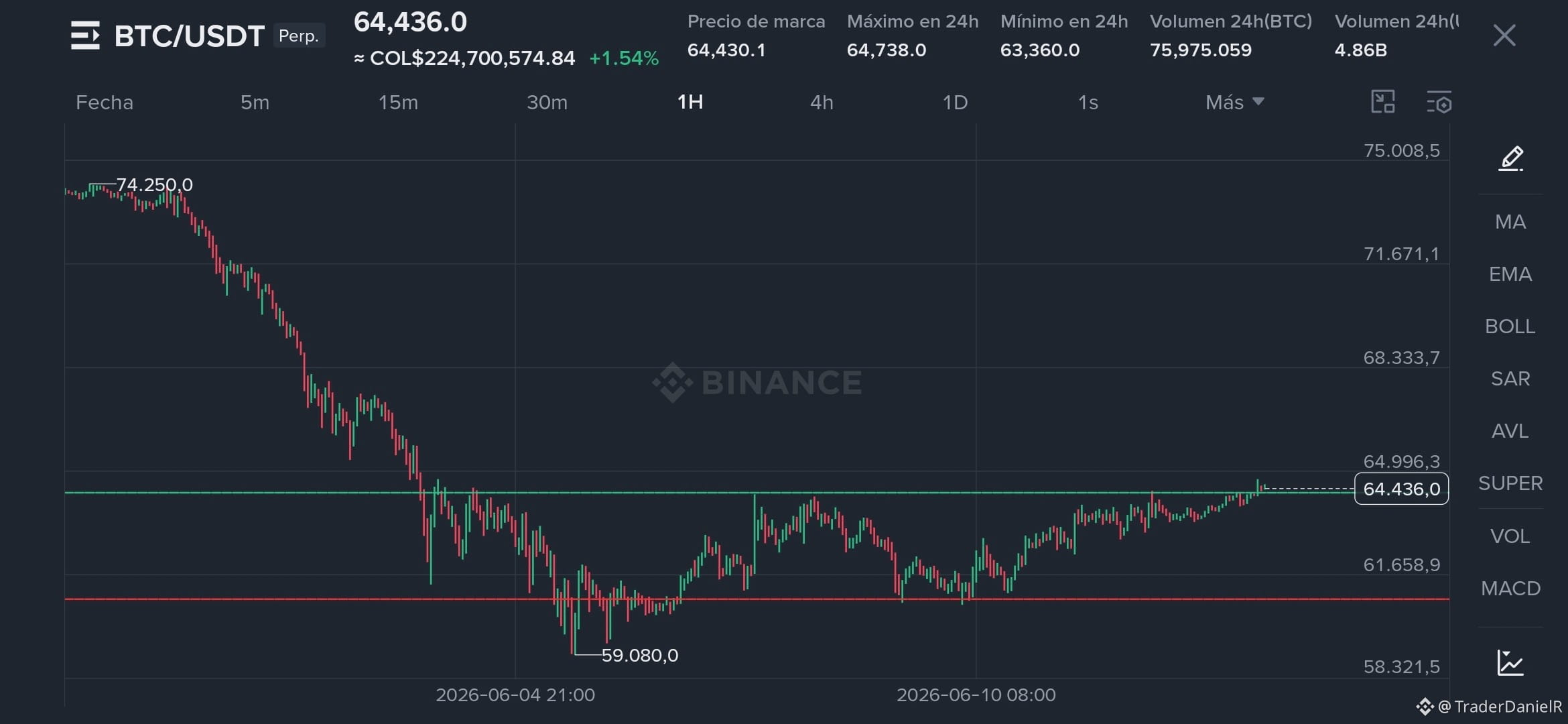
Task: Click the +1.54% change value
Action: point(624,58)
